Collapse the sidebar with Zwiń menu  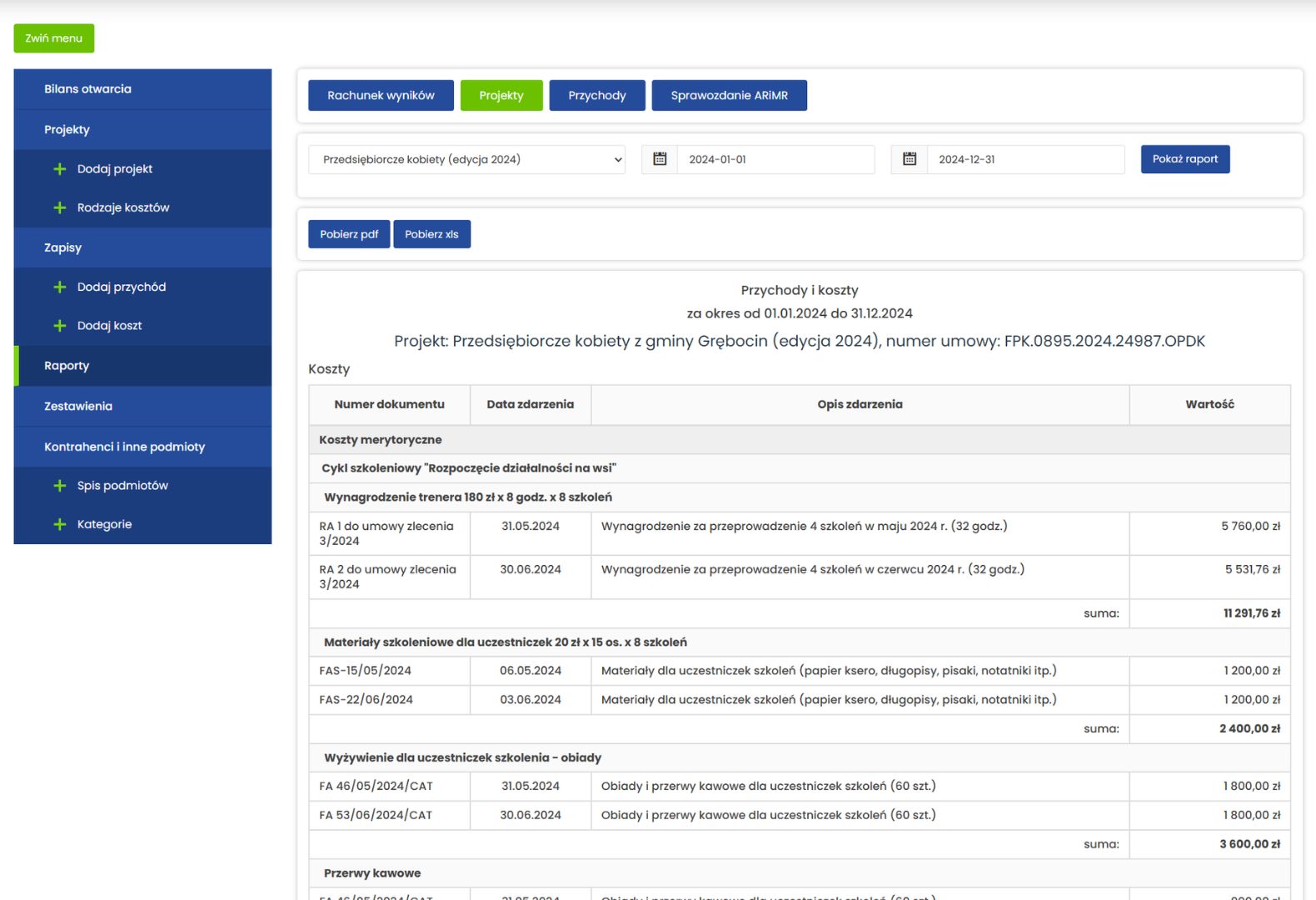click(x=54, y=38)
